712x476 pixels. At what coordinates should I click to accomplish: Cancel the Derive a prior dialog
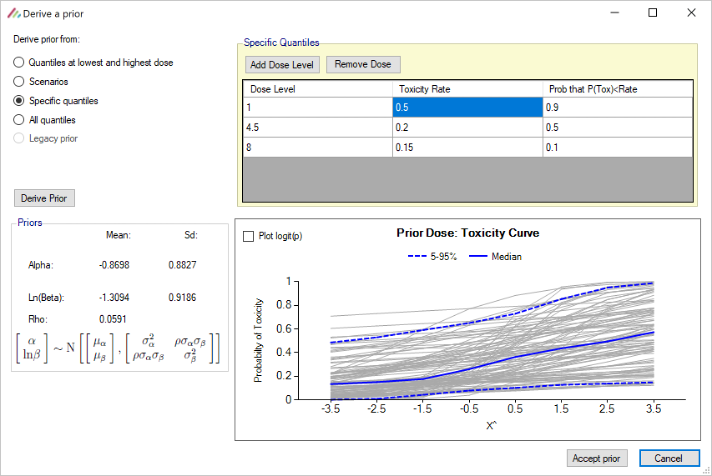(669, 458)
